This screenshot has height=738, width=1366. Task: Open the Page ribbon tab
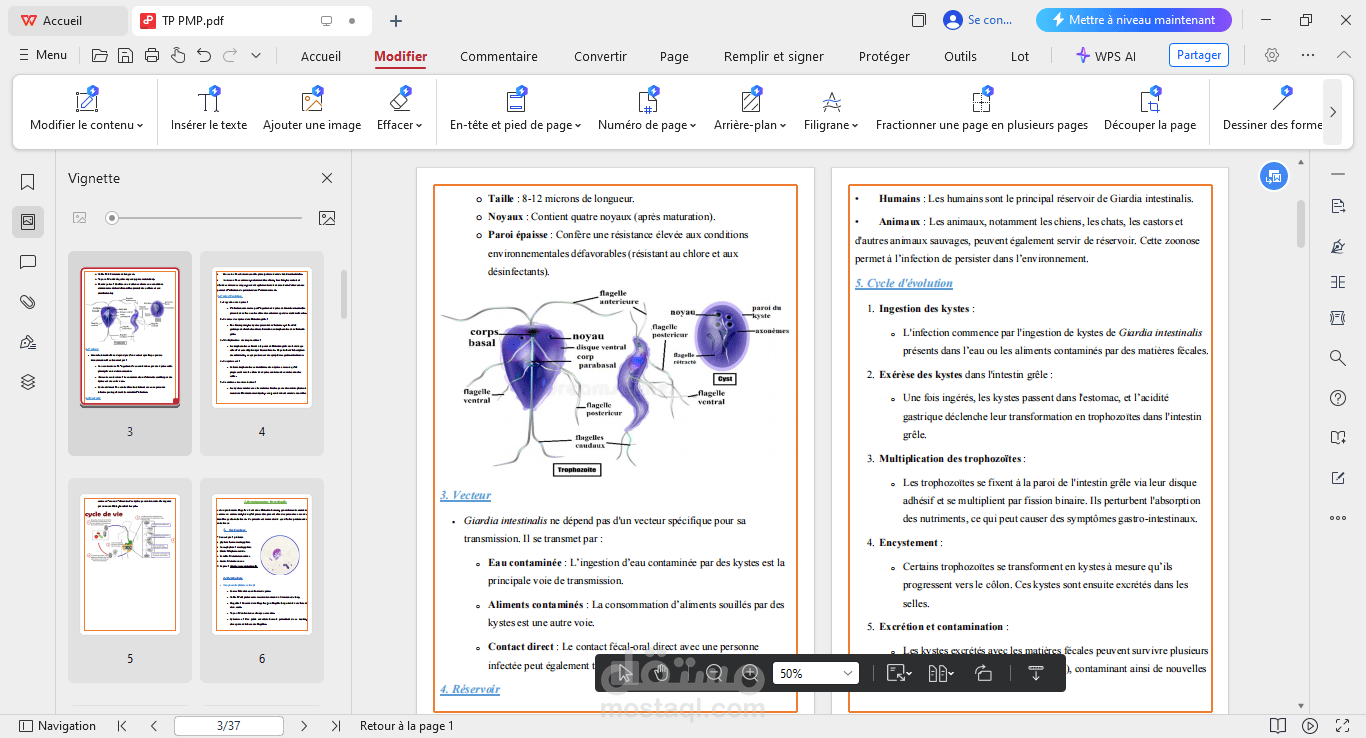pyautogui.click(x=674, y=56)
